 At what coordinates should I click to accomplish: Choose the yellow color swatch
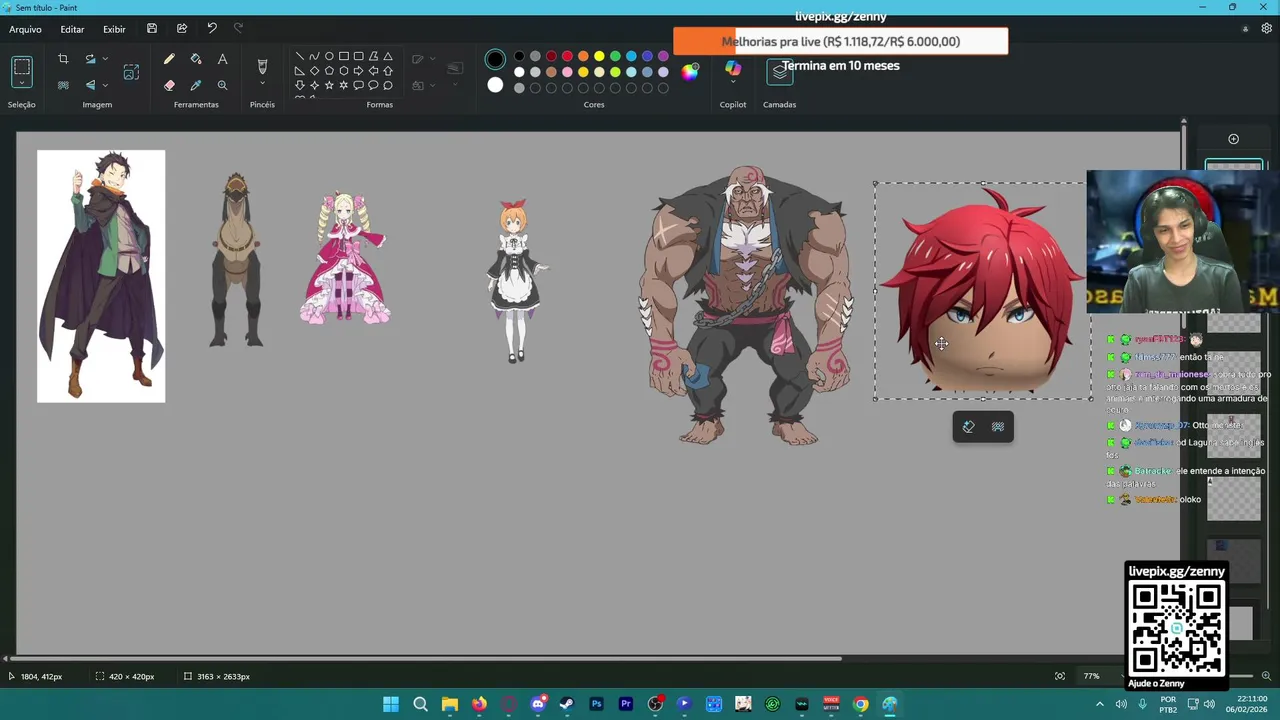point(599,56)
